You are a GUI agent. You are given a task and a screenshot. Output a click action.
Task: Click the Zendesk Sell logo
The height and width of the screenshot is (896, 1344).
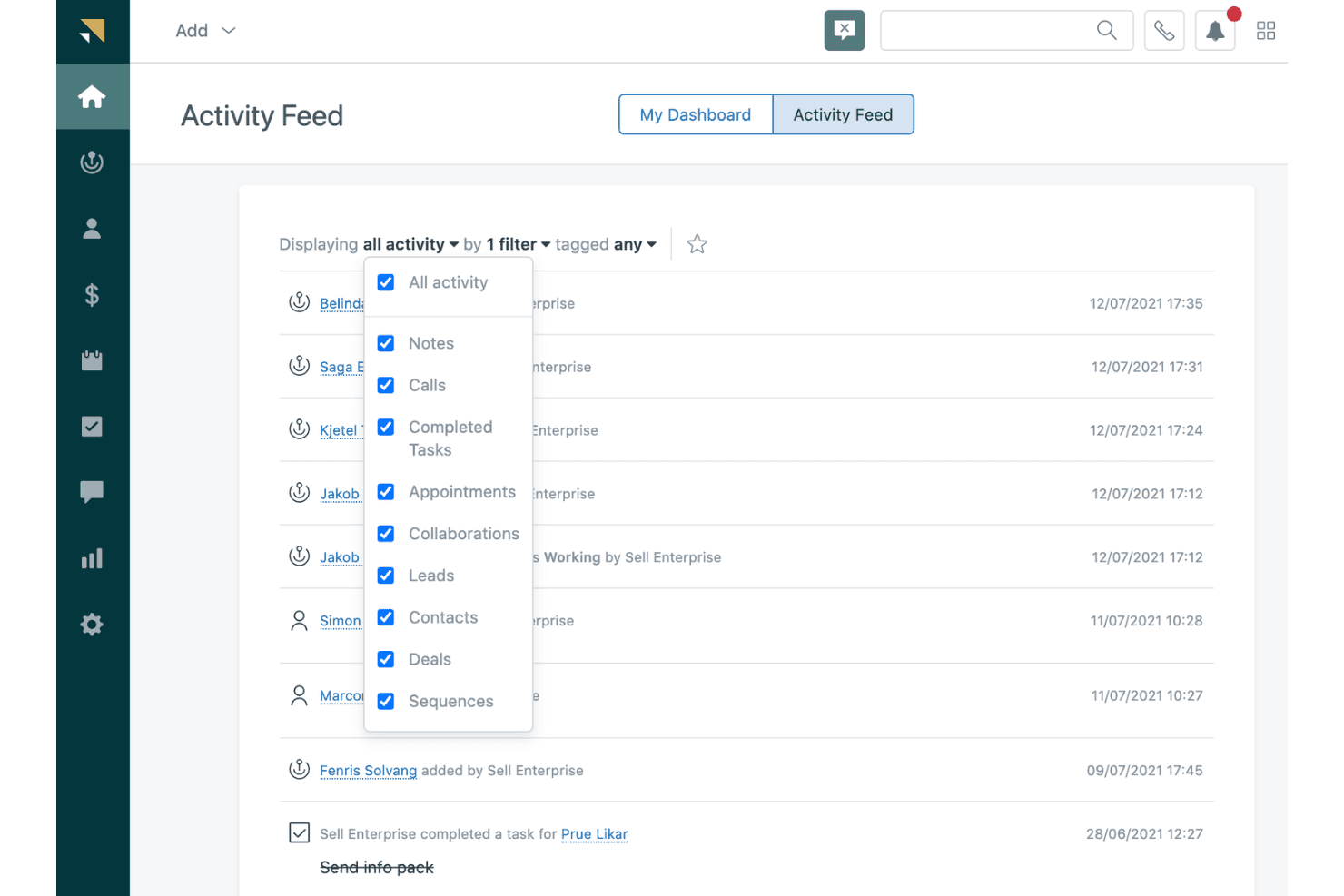pos(92,31)
